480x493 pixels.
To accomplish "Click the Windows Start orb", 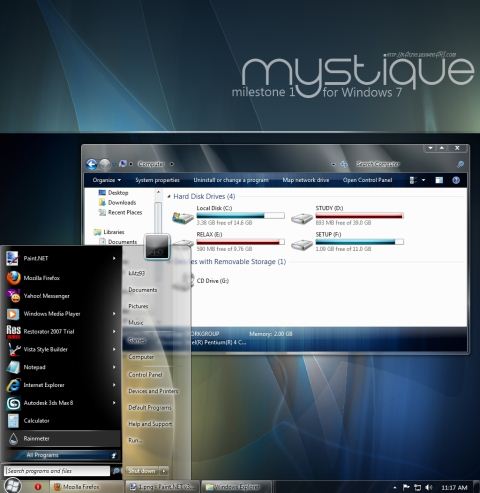I will tap(13, 486).
